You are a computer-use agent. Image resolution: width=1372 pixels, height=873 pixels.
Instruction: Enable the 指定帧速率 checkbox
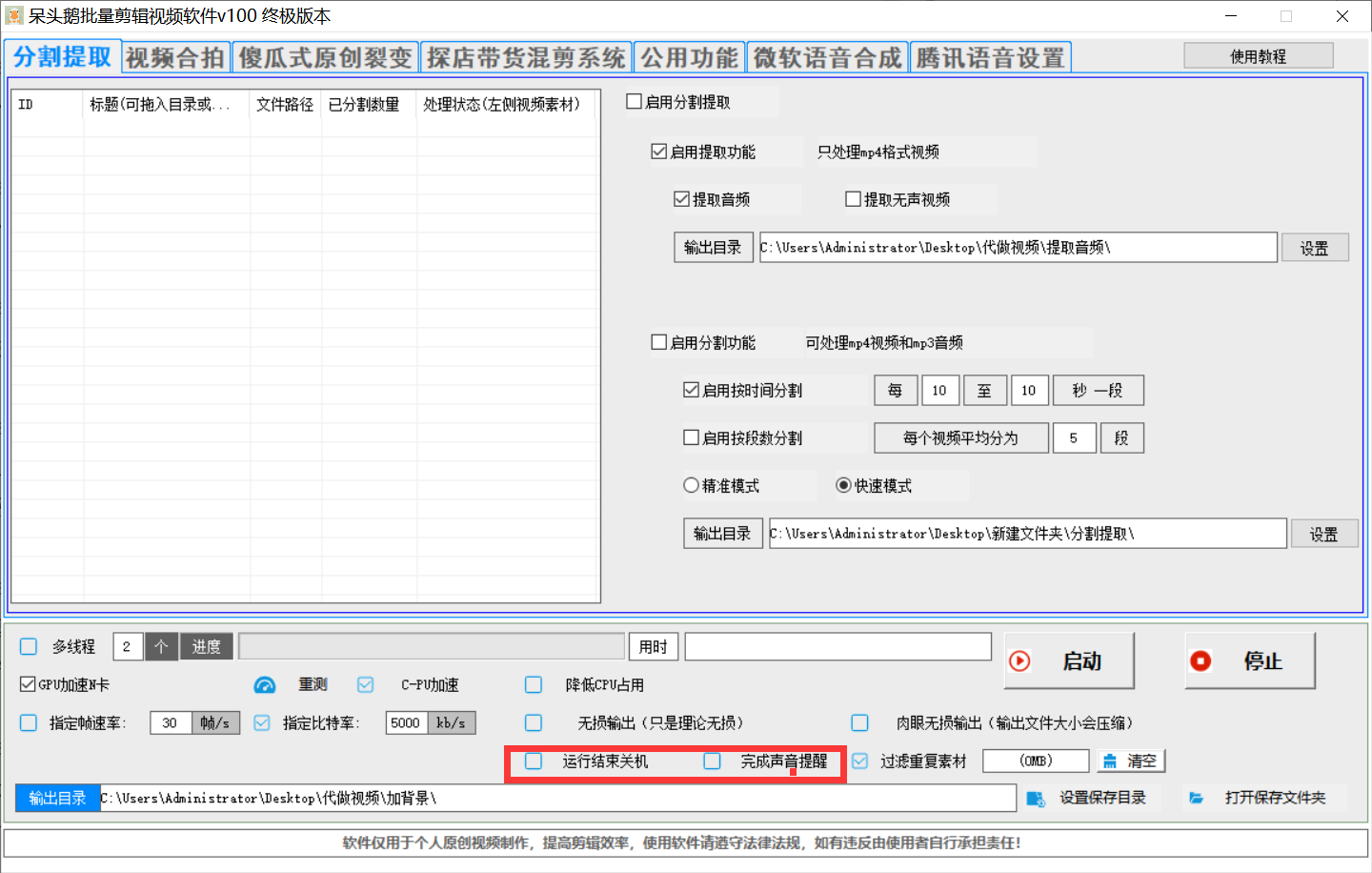pos(29,723)
